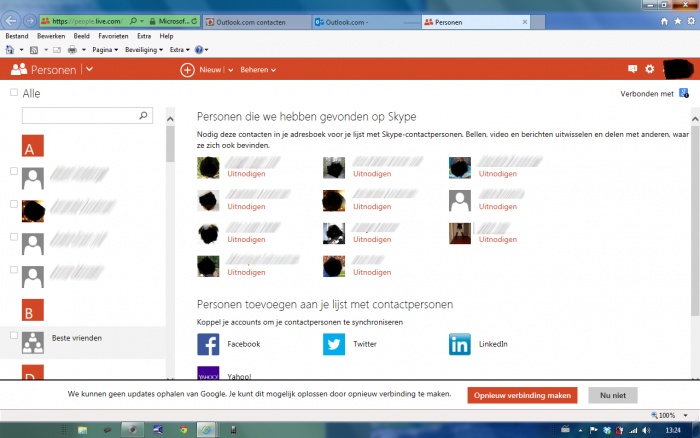Check the Alle select-all checkbox
This screenshot has height=438, width=700.
click(x=14, y=92)
